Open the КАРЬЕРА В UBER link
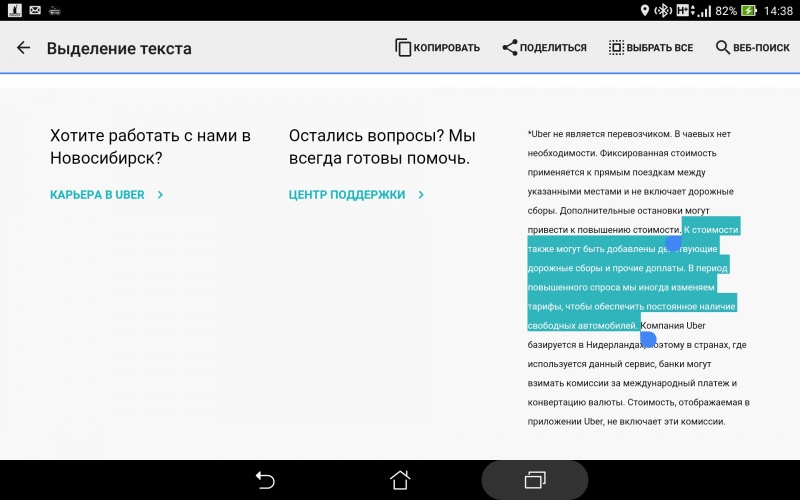The height and width of the screenshot is (500, 800). [100, 195]
